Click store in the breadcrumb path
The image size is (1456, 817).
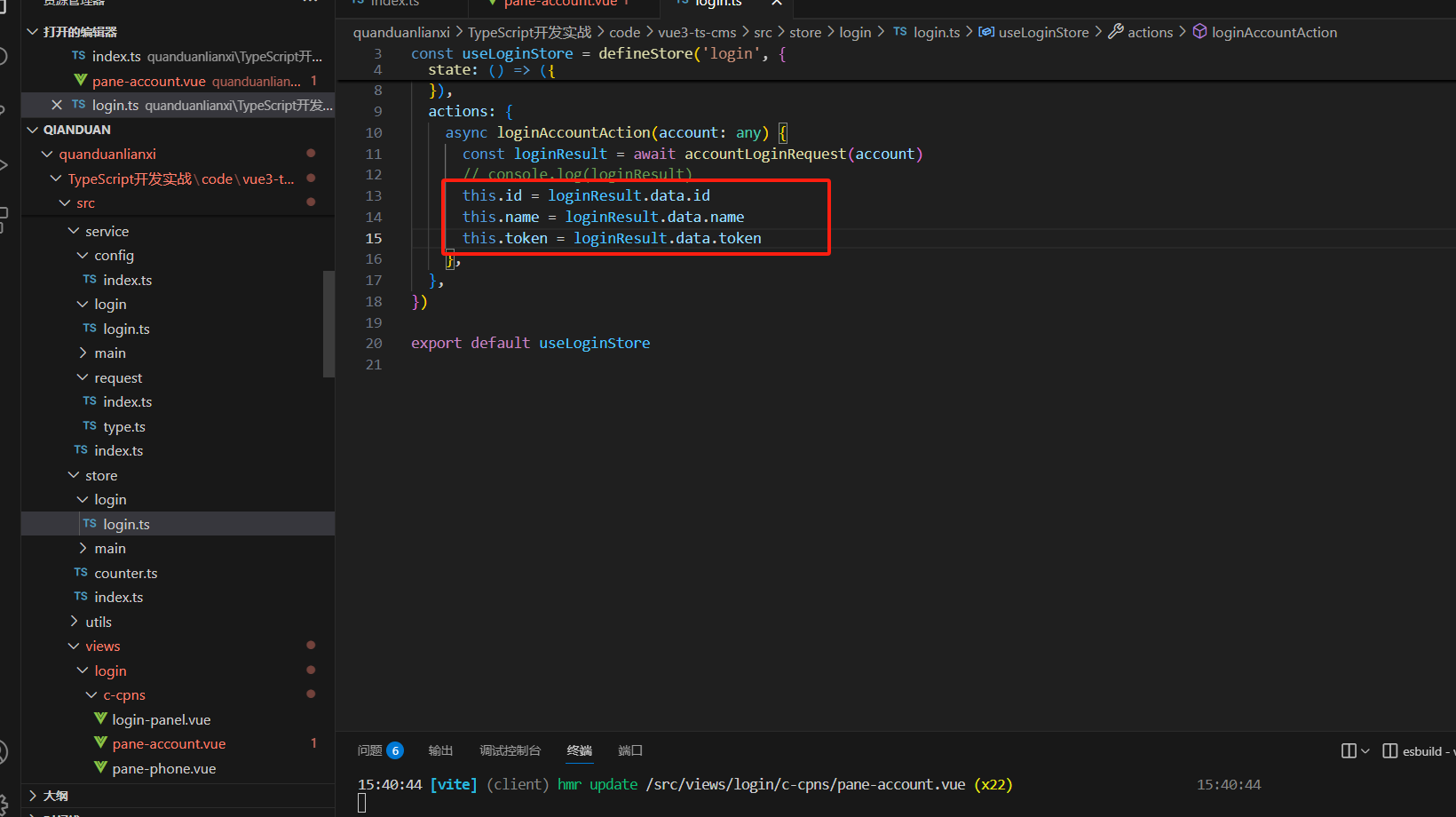click(805, 32)
